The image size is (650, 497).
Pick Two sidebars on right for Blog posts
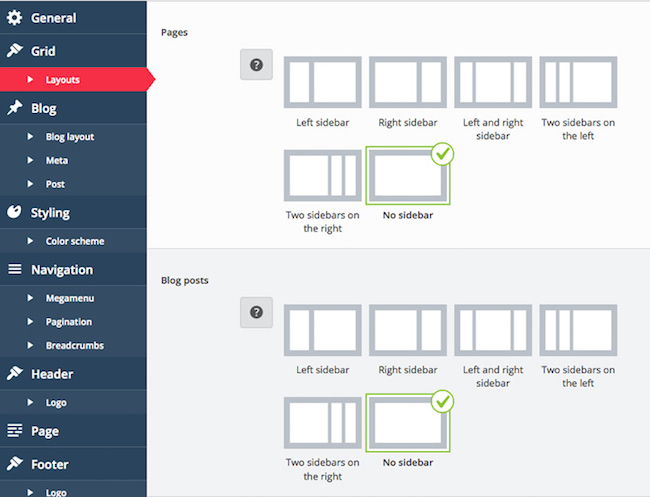pos(323,423)
